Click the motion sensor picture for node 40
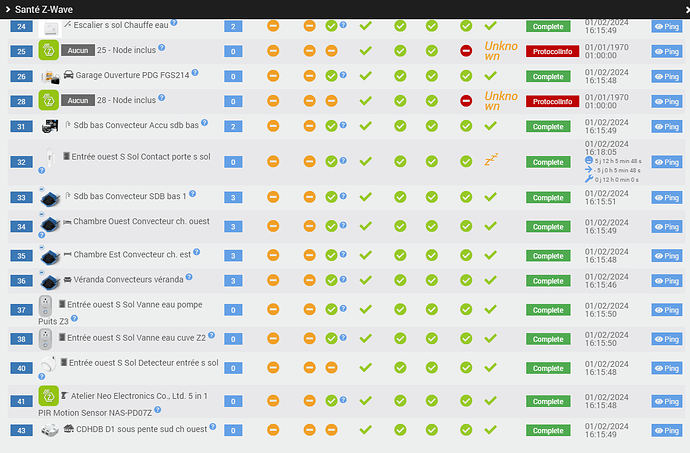This screenshot has height=453, width=690. [x=48, y=364]
